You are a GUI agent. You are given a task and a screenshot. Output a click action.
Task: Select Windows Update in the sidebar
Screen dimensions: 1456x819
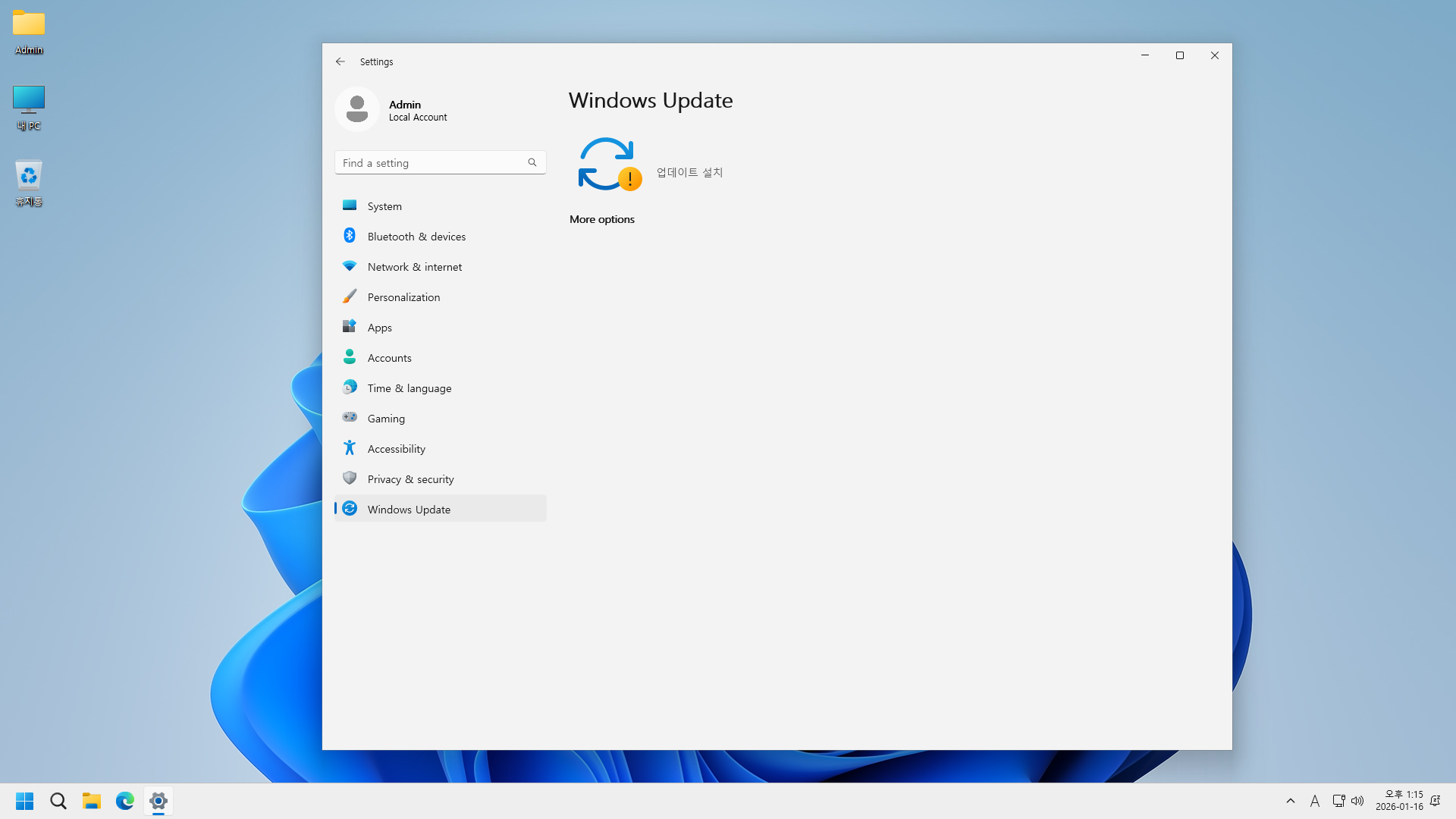[x=409, y=510]
